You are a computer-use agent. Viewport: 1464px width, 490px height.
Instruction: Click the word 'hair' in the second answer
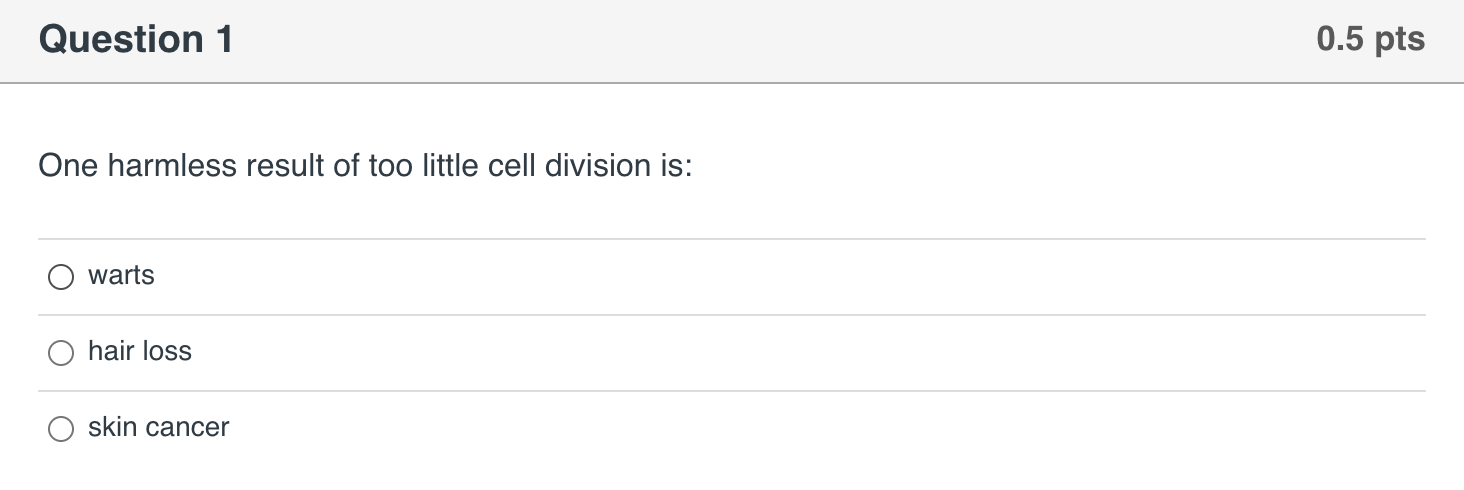(x=110, y=351)
